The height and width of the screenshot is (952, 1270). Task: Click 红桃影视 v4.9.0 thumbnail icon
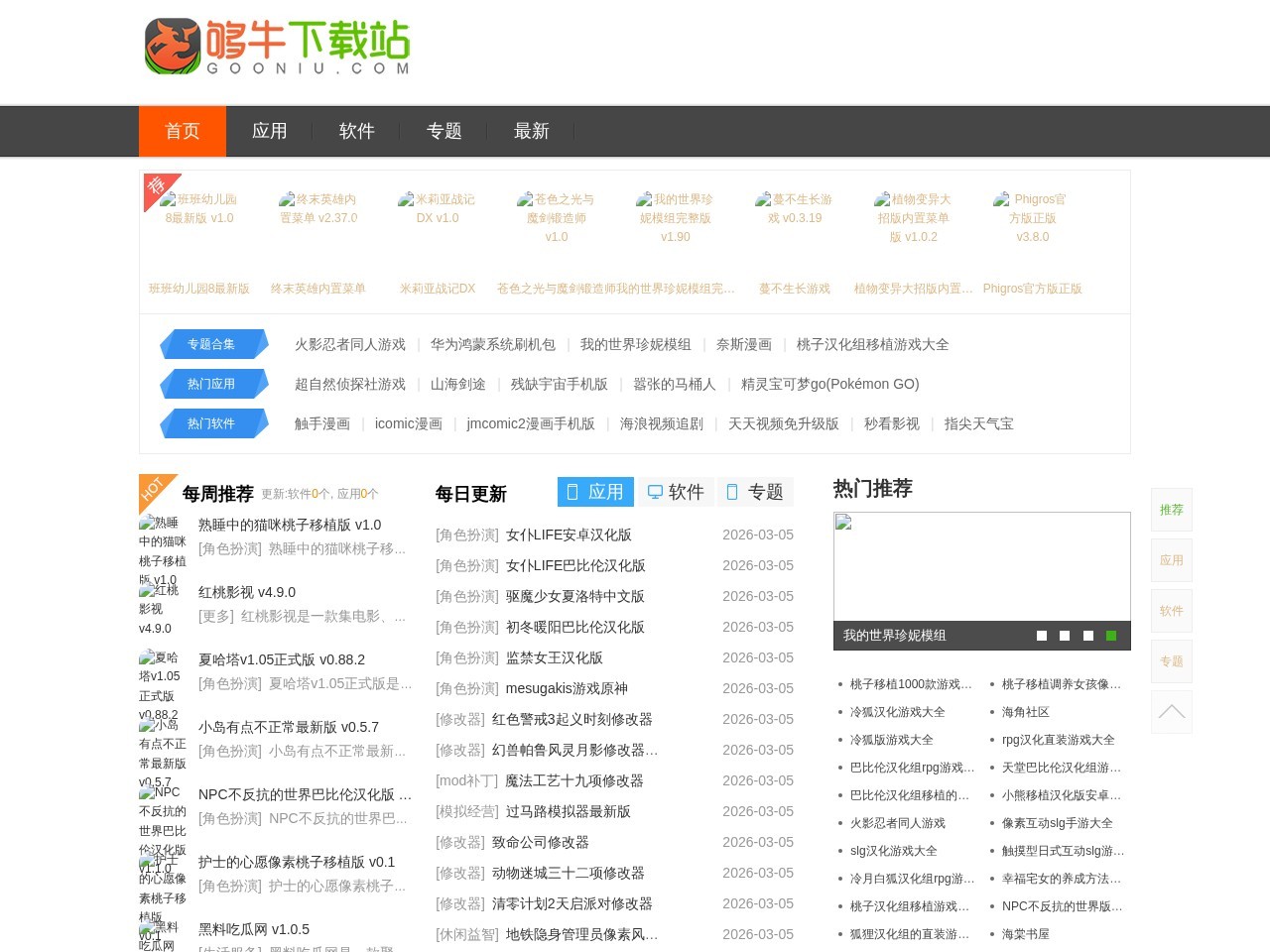pyautogui.click(x=160, y=608)
